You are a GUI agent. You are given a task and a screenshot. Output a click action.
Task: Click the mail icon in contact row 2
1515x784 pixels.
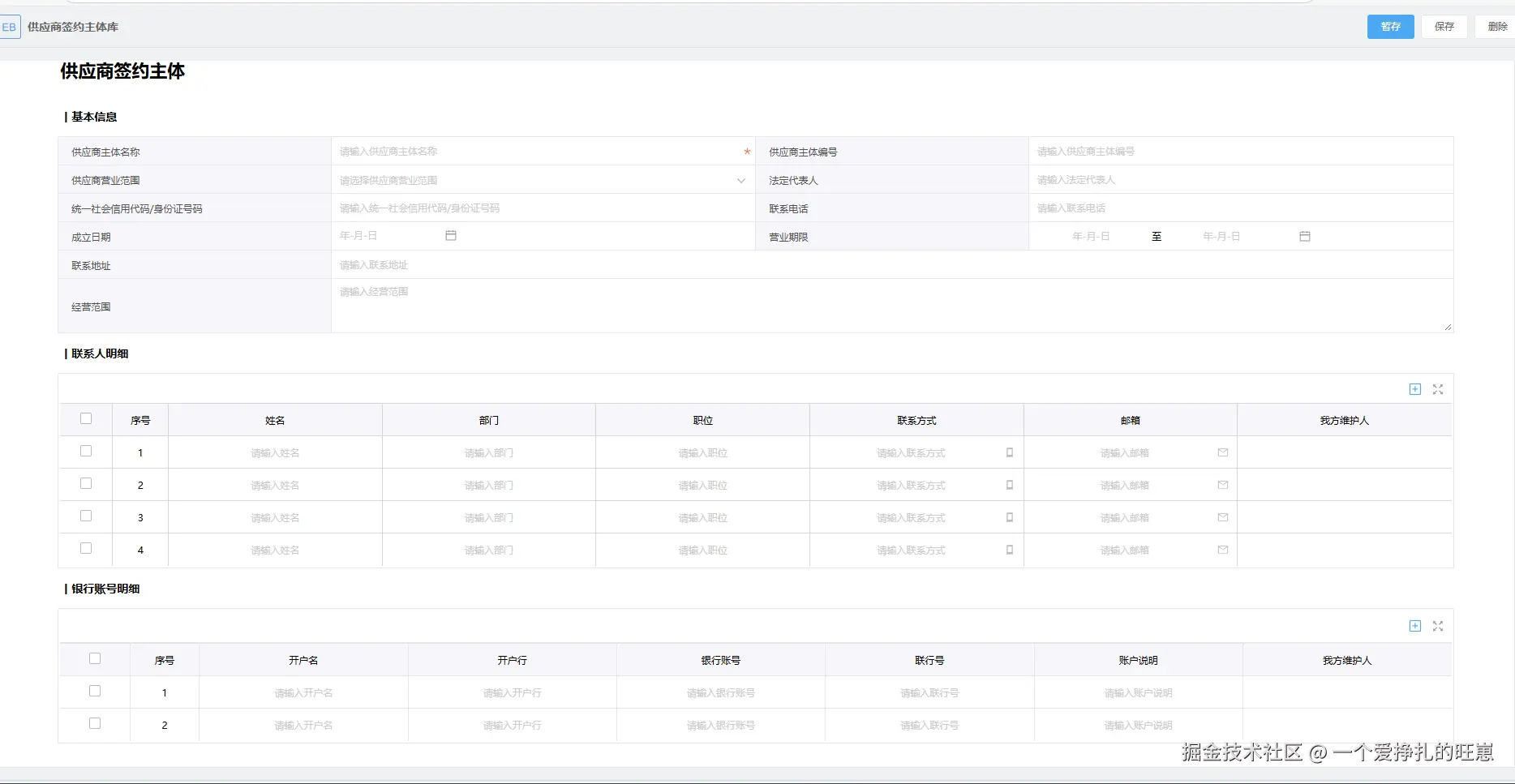click(x=1223, y=485)
